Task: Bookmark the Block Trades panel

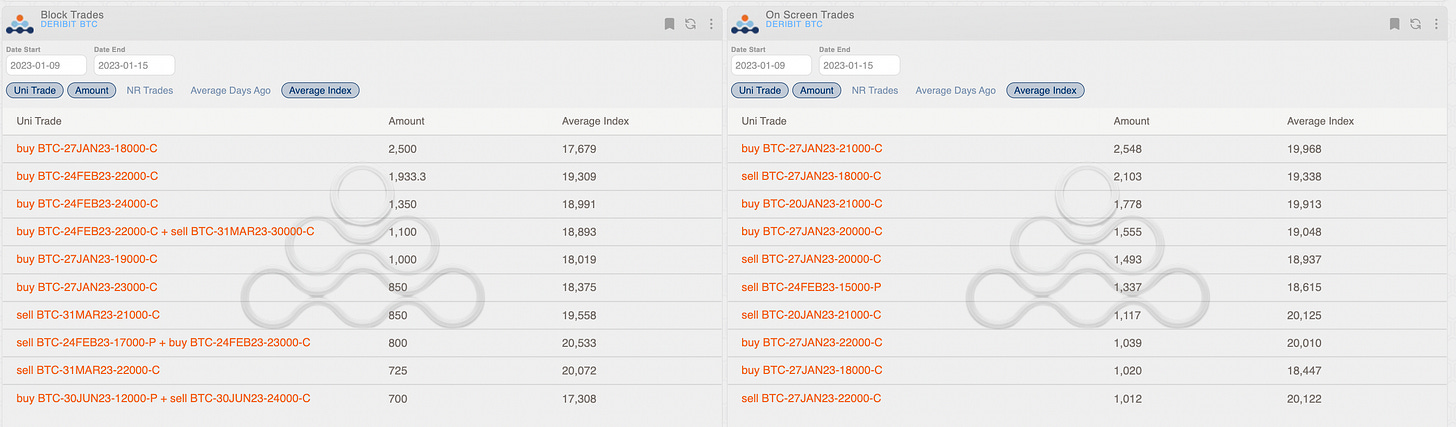Action: pyautogui.click(x=670, y=24)
